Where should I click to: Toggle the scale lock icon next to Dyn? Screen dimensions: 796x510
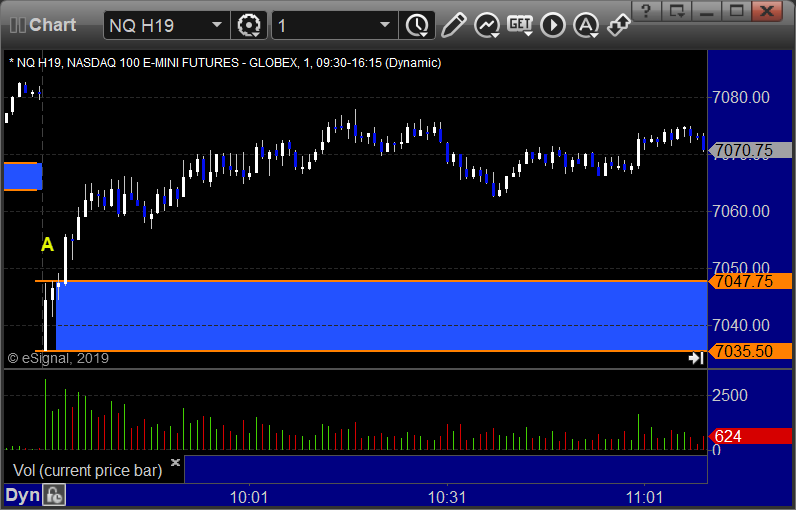(54, 496)
